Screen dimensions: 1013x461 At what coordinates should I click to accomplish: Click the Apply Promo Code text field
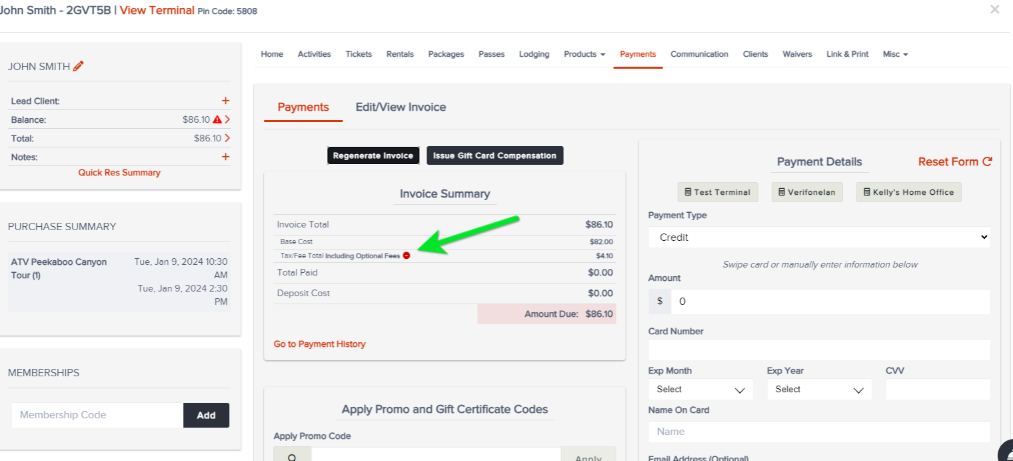[436, 455]
